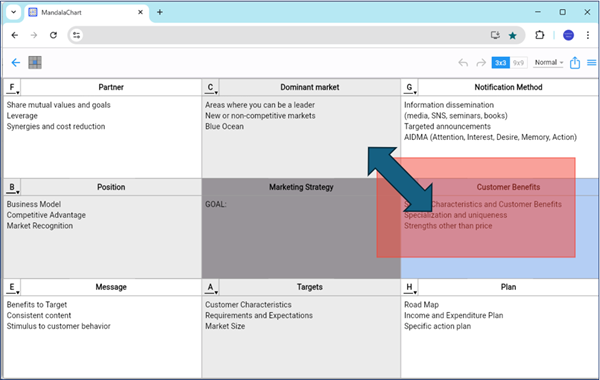600x380 pixels.
Task: Open the tab search chevron button
Action: click(13, 12)
